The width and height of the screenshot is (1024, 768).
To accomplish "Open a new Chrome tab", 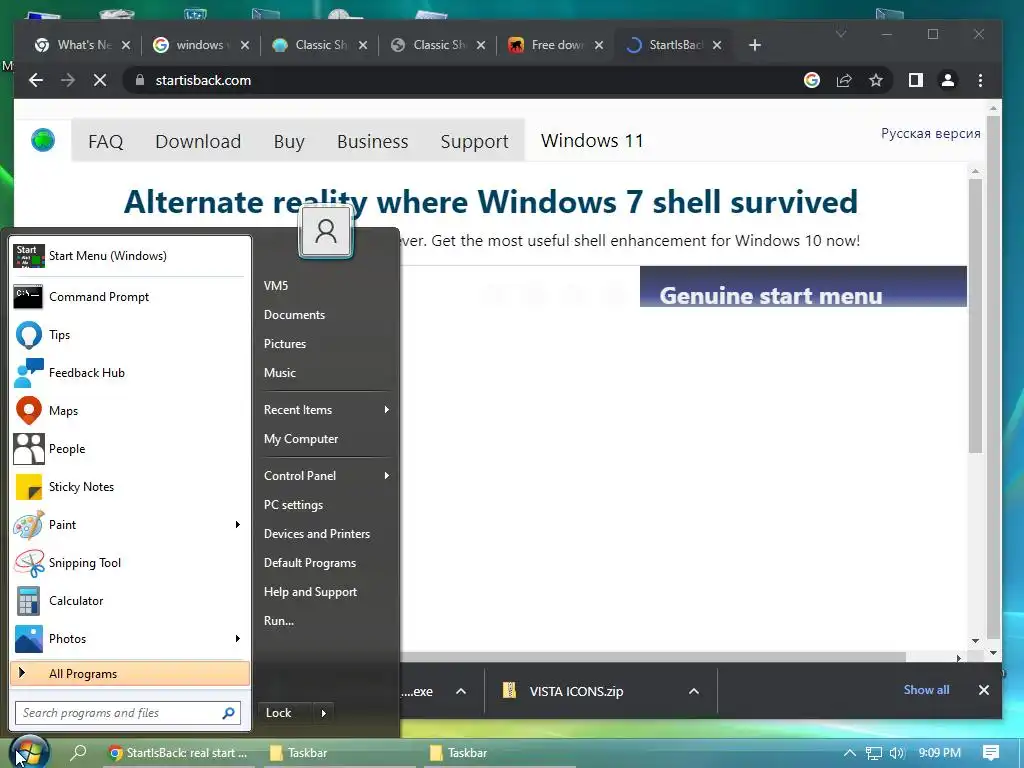I will (x=754, y=44).
